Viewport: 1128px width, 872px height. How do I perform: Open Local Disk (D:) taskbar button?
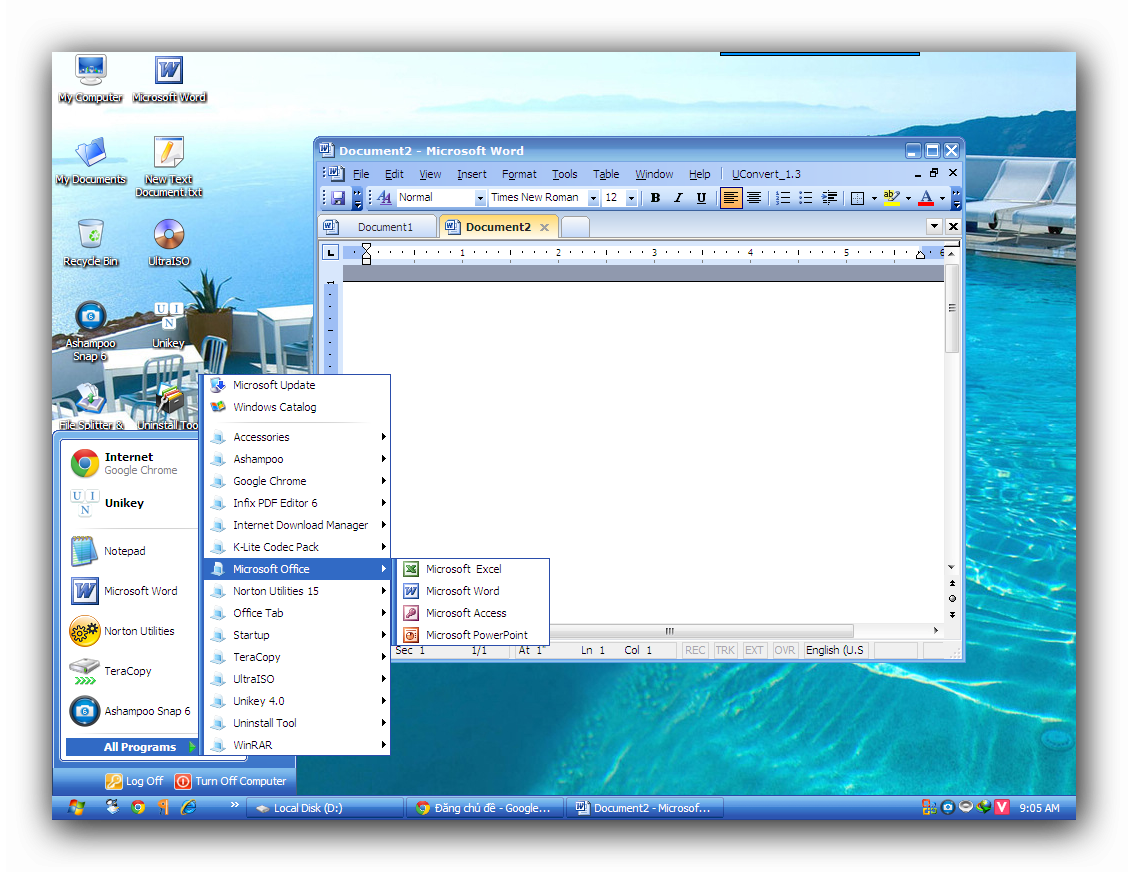(324, 808)
